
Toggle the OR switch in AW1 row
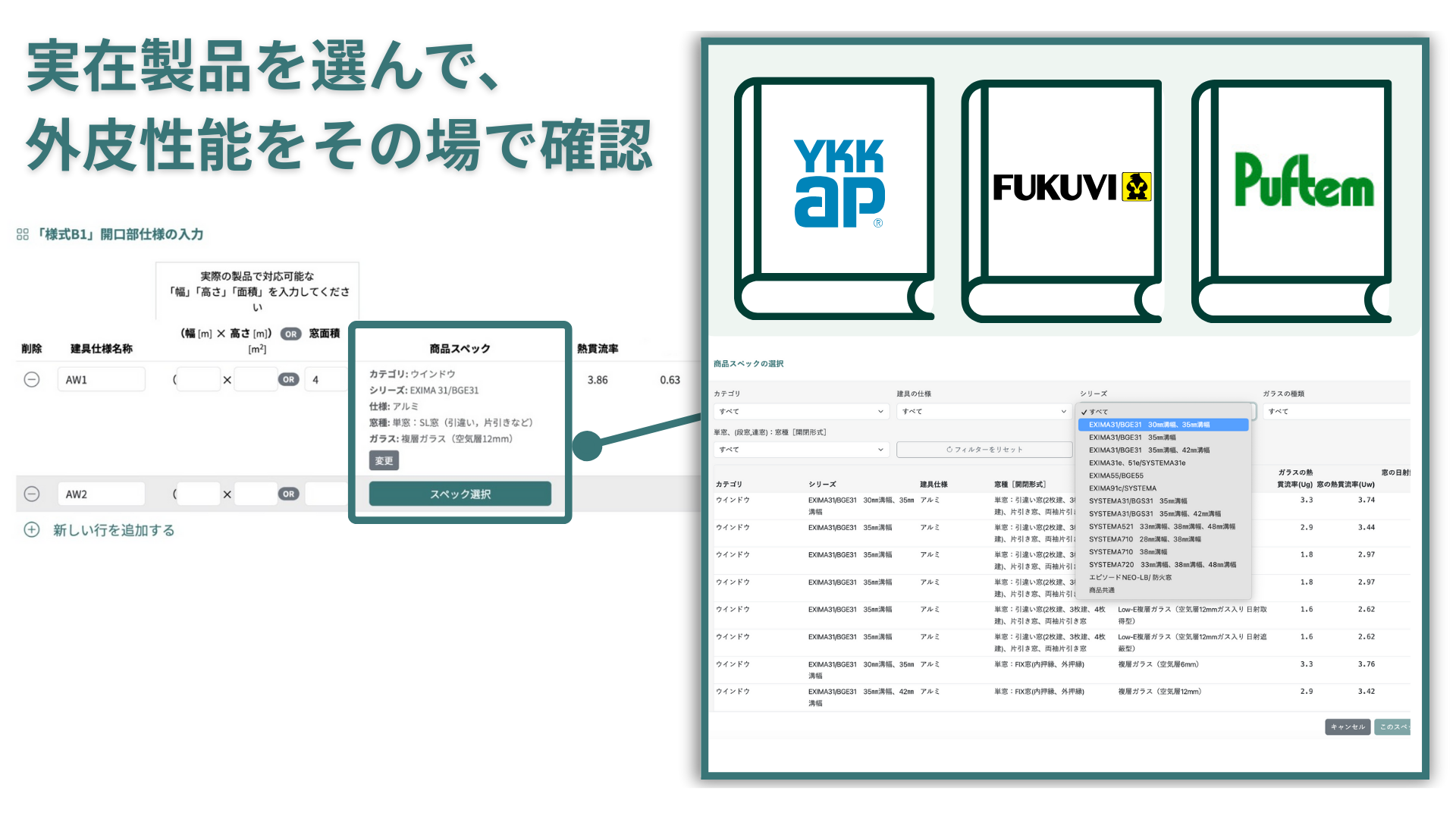(x=288, y=379)
